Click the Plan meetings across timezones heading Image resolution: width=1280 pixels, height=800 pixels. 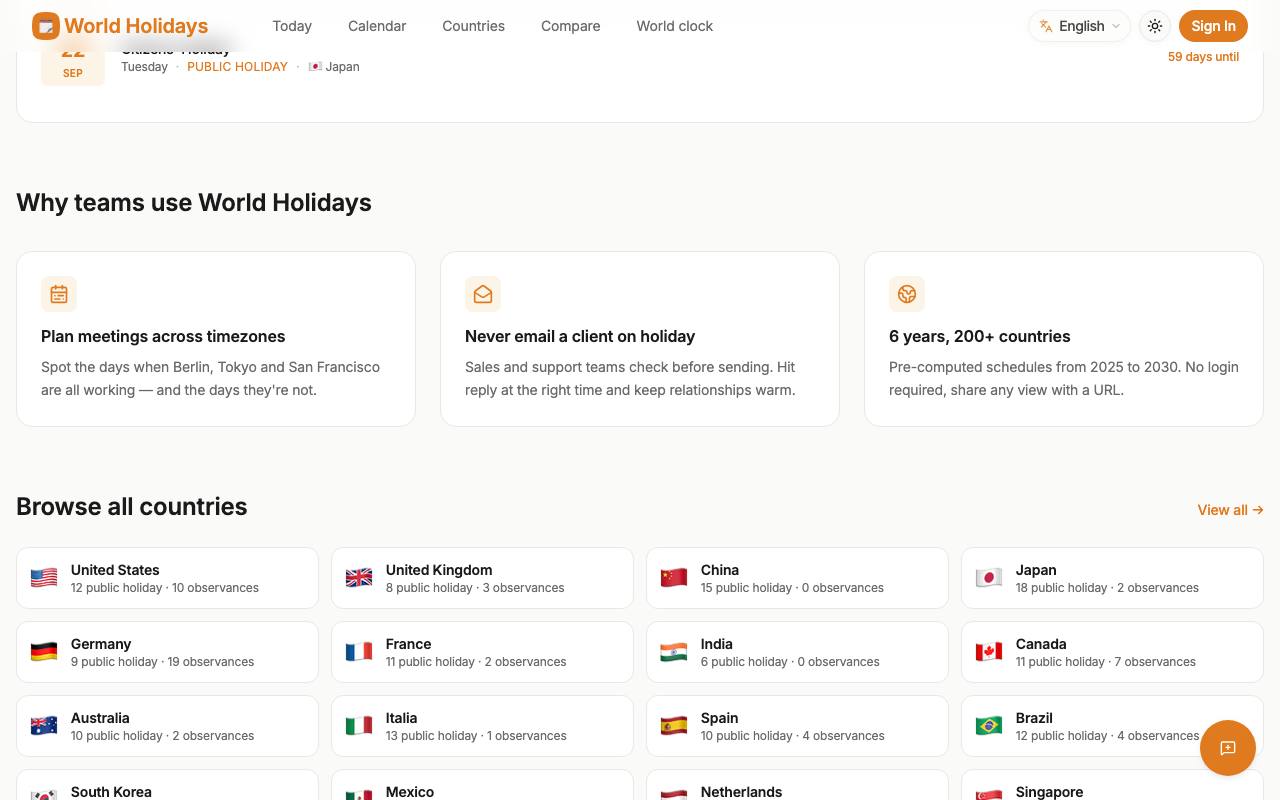point(163,336)
